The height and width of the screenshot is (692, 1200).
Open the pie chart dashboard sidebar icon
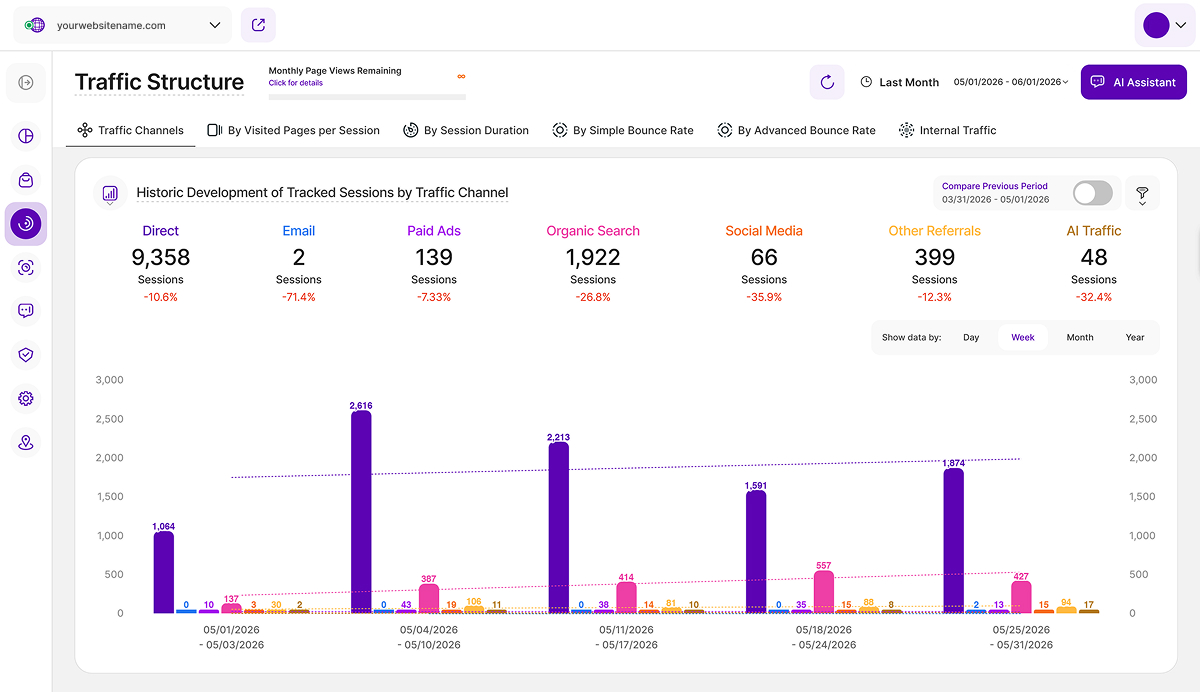click(26, 136)
